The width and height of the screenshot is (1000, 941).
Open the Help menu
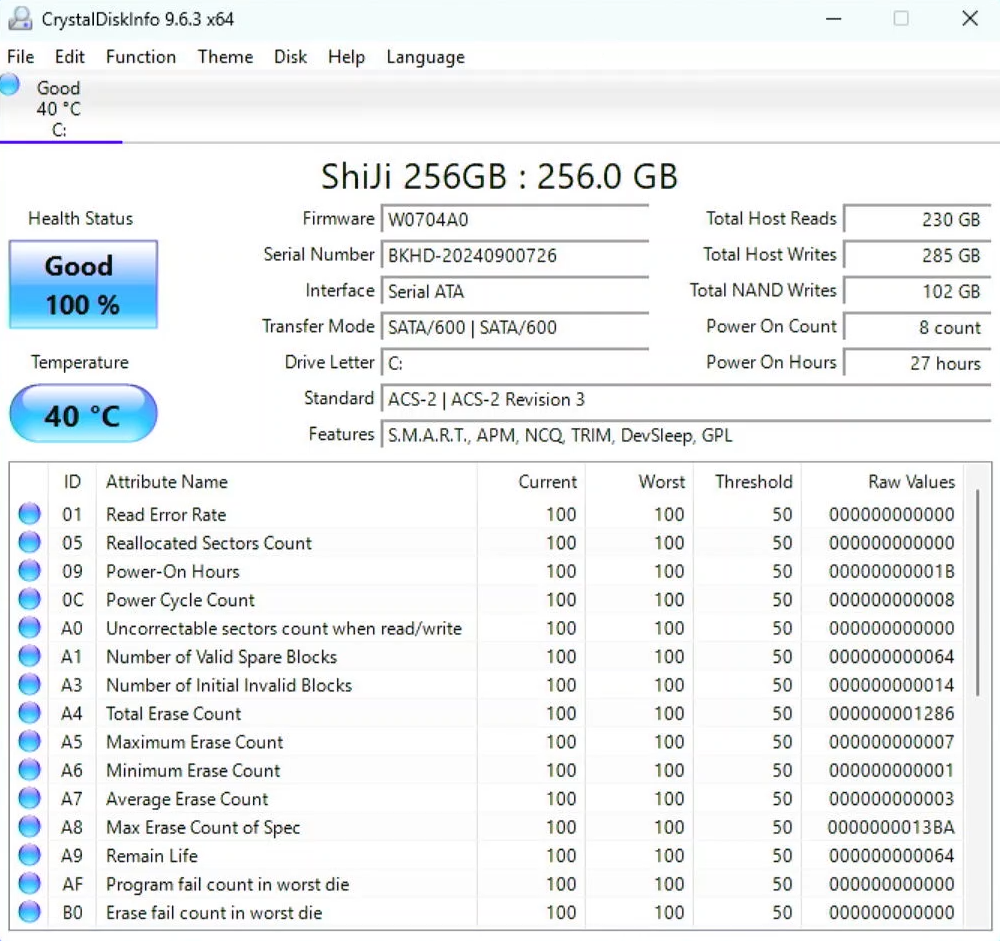tap(346, 57)
